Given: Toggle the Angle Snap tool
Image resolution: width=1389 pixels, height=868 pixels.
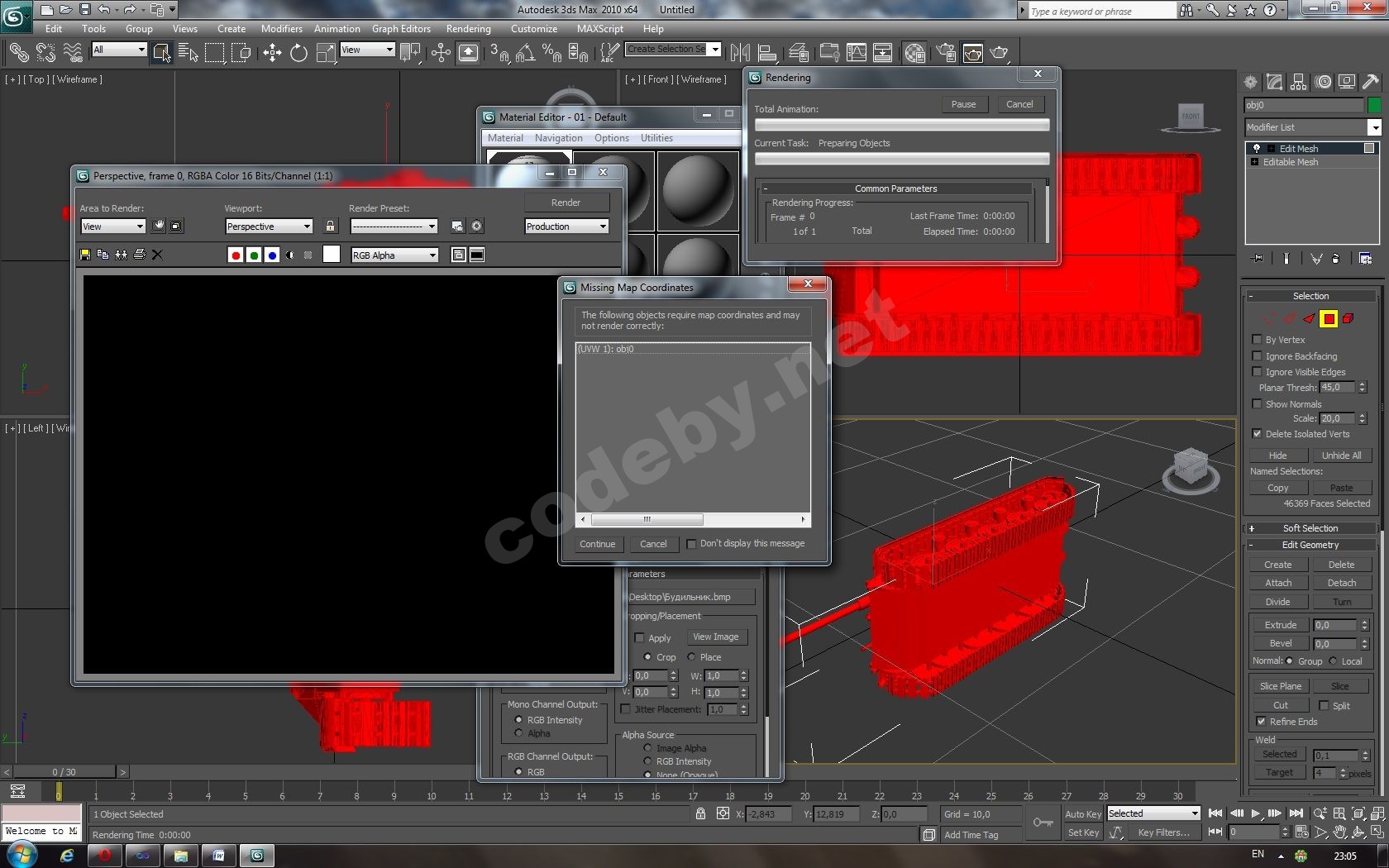Looking at the screenshot, I should 525,53.
